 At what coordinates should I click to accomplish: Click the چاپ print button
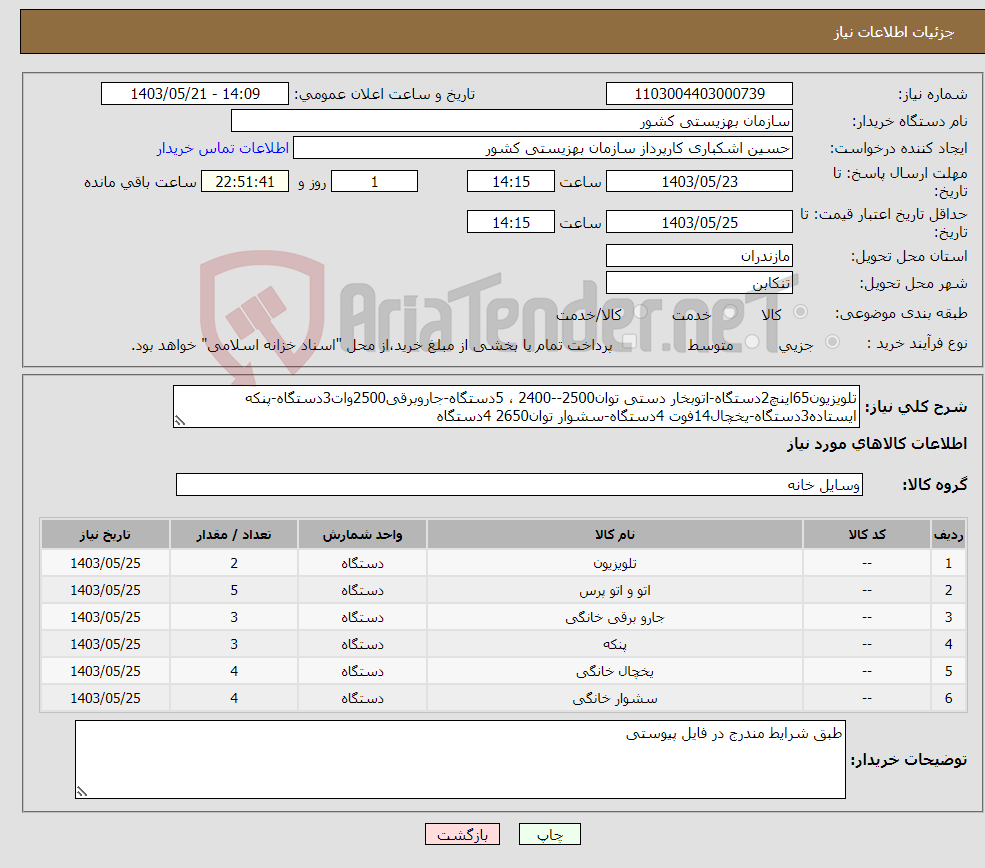pyautogui.click(x=550, y=834)
